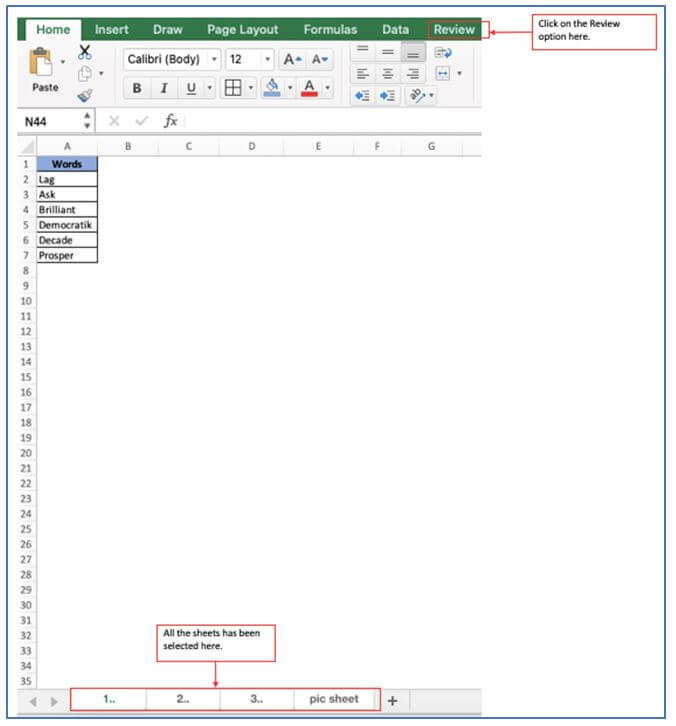Activate the Format Painter brush
Screen dimensions: 676x726
point(85,95)
